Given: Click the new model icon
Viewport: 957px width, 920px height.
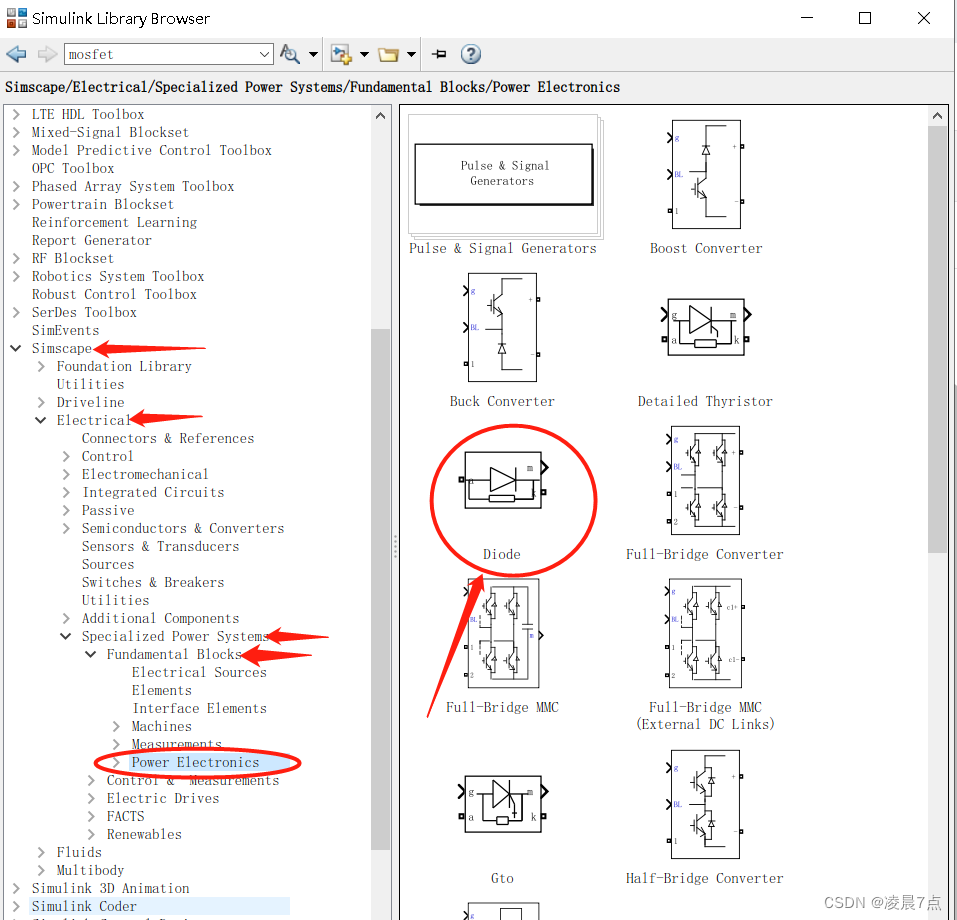Looking at the screenshot, I should [x=341, y=54].
